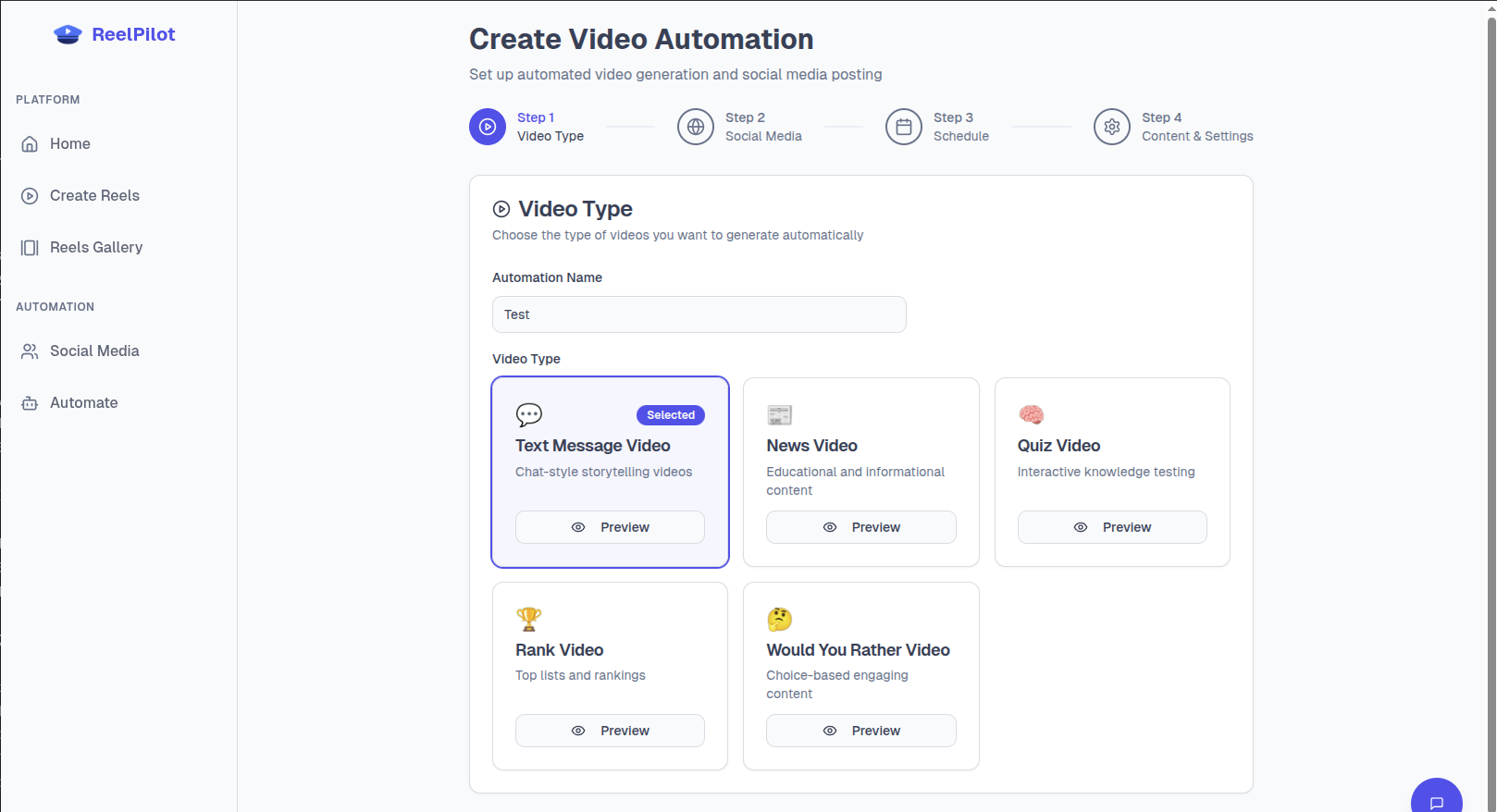Screen dimensions: 1497x812
Task: Click the "Create Video Automation" page heading
Action: point(641,39)
